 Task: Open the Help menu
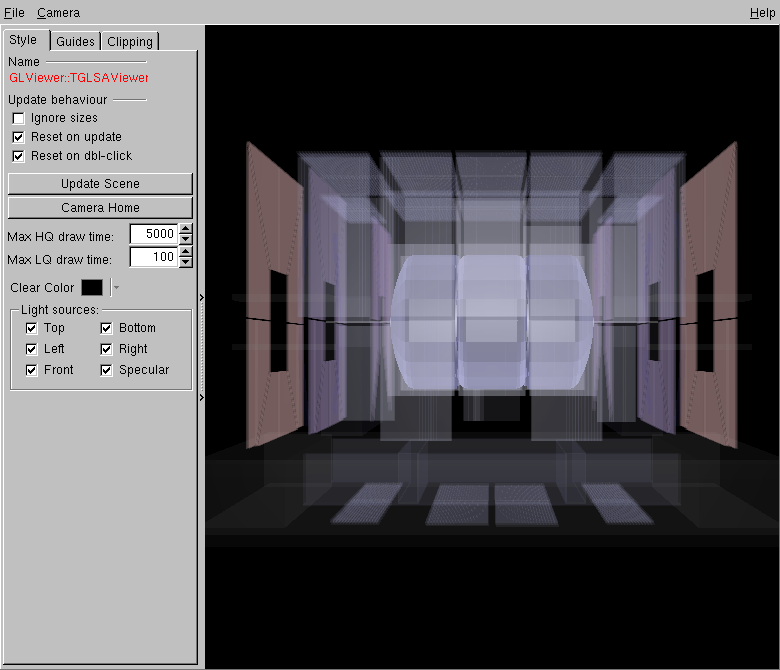[762, 13]
